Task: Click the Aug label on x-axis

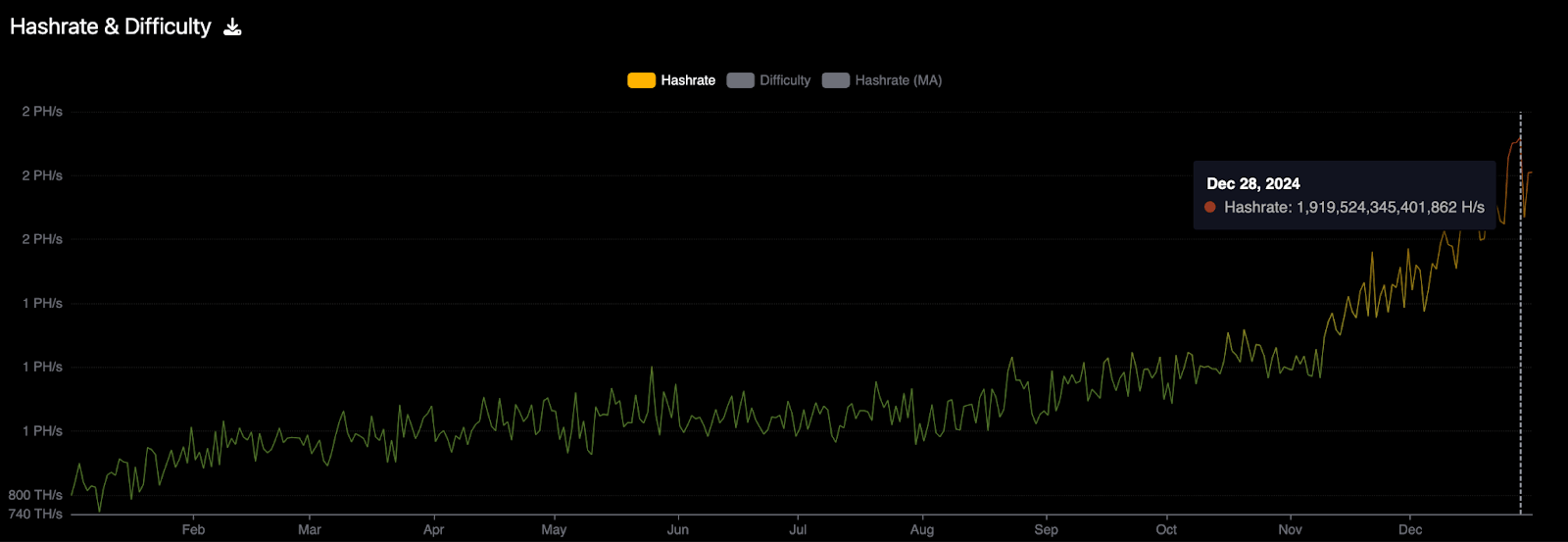Action: tap(922, 529)
